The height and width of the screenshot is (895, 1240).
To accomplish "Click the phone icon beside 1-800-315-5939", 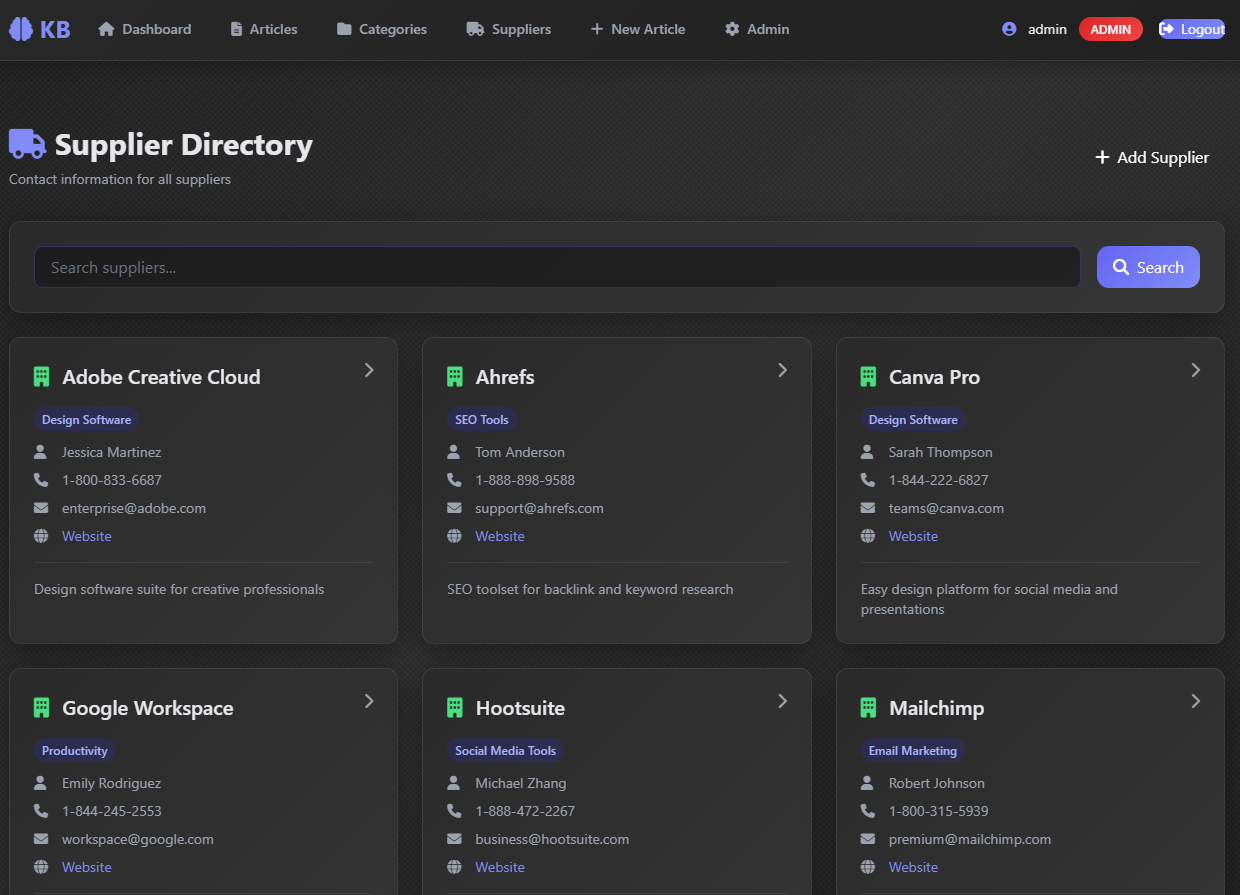I will (x=868, y=811).
